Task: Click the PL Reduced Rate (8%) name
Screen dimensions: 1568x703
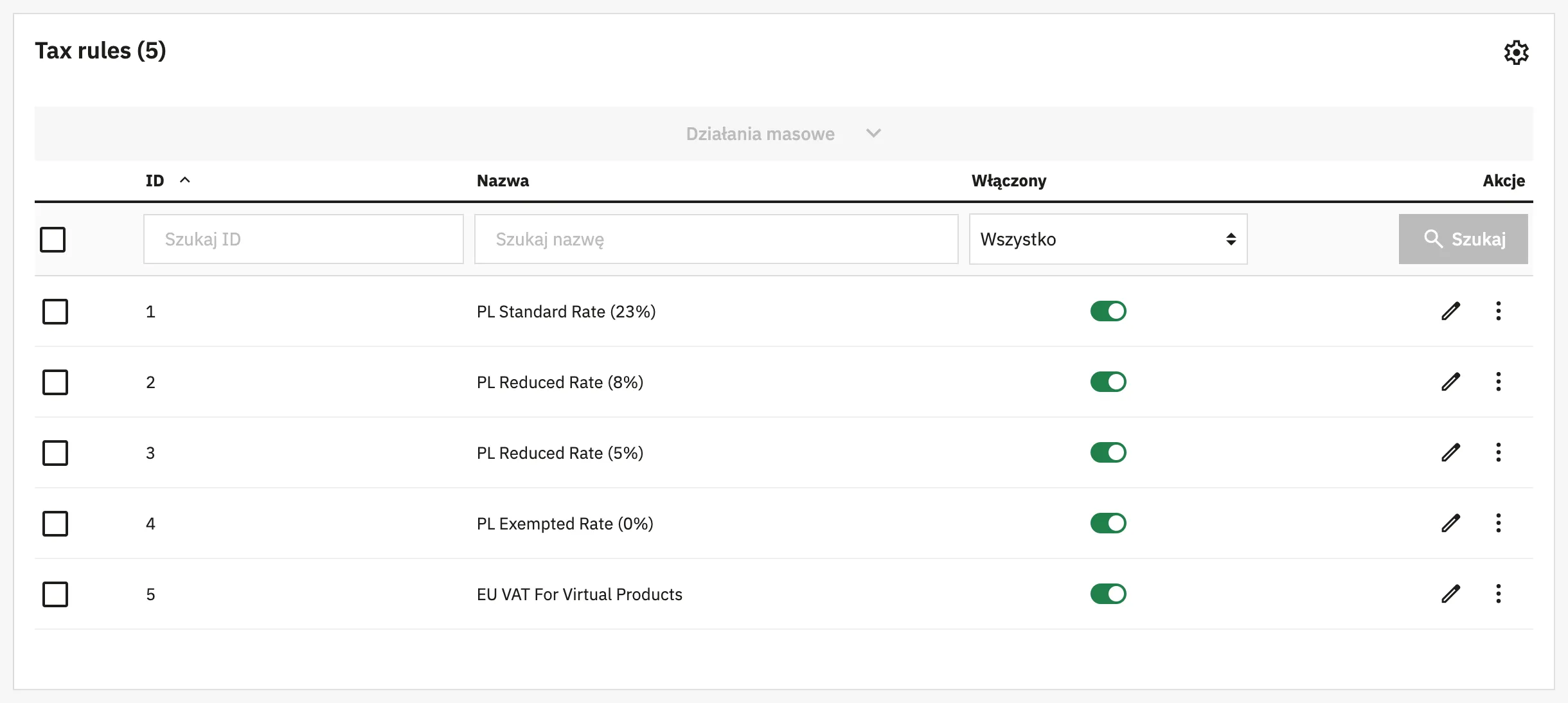Action: click(x=560, y=382)
